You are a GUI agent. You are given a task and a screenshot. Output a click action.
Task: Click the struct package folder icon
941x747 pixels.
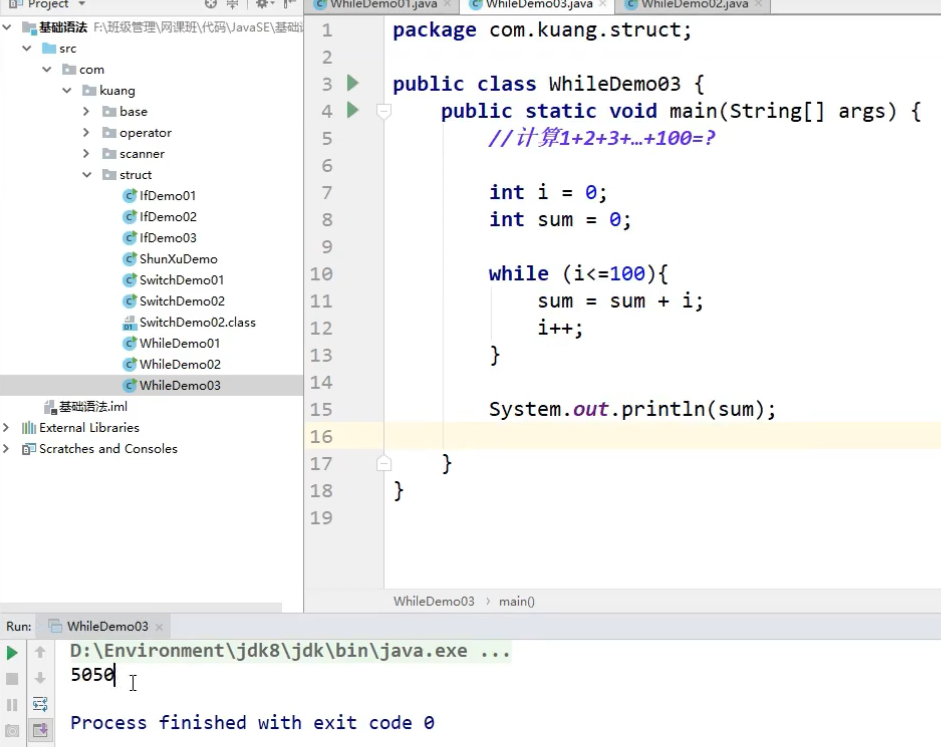[x=109, y=175]
